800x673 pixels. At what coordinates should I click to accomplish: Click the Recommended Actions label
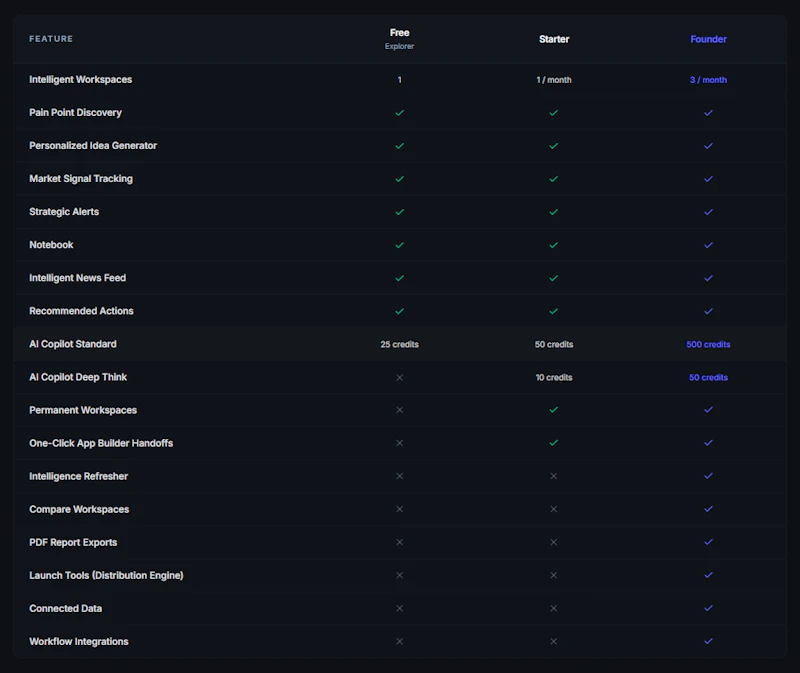click(82, 311)
